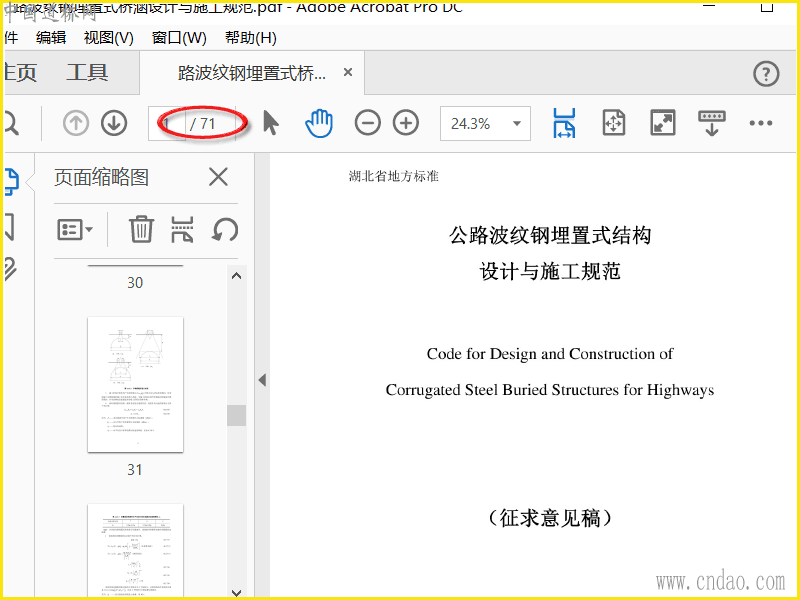Open the search magnifier tool
Viewport: 800px width, 600px height.
(11, 123)
